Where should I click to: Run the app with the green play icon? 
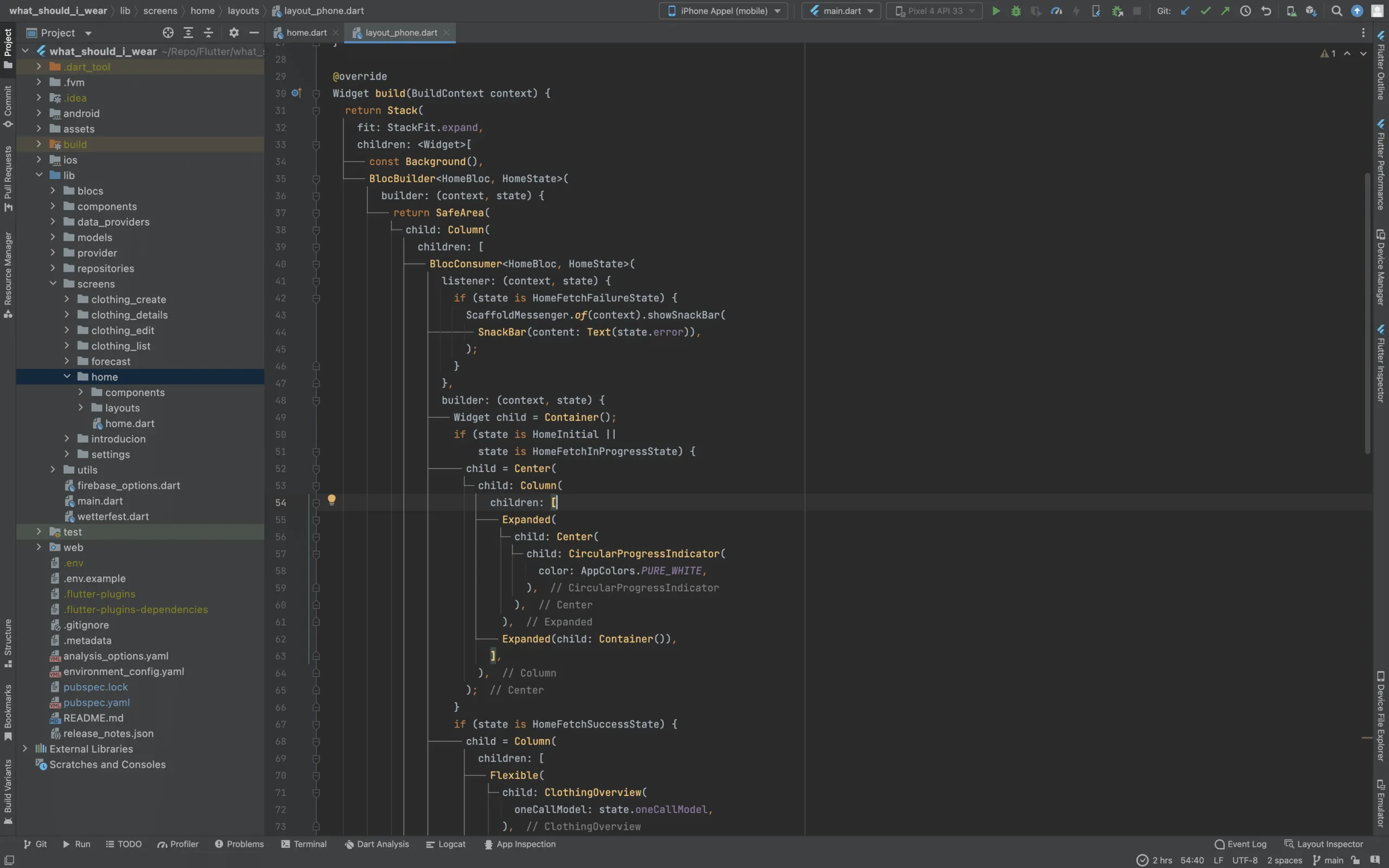tap(996, 11)
